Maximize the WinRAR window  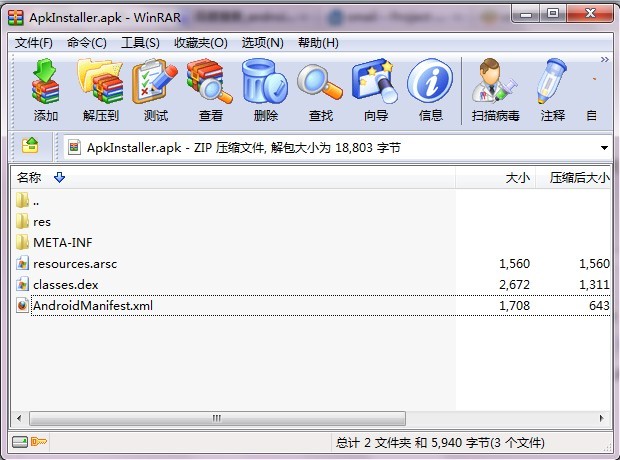click(x=553, y=14)
